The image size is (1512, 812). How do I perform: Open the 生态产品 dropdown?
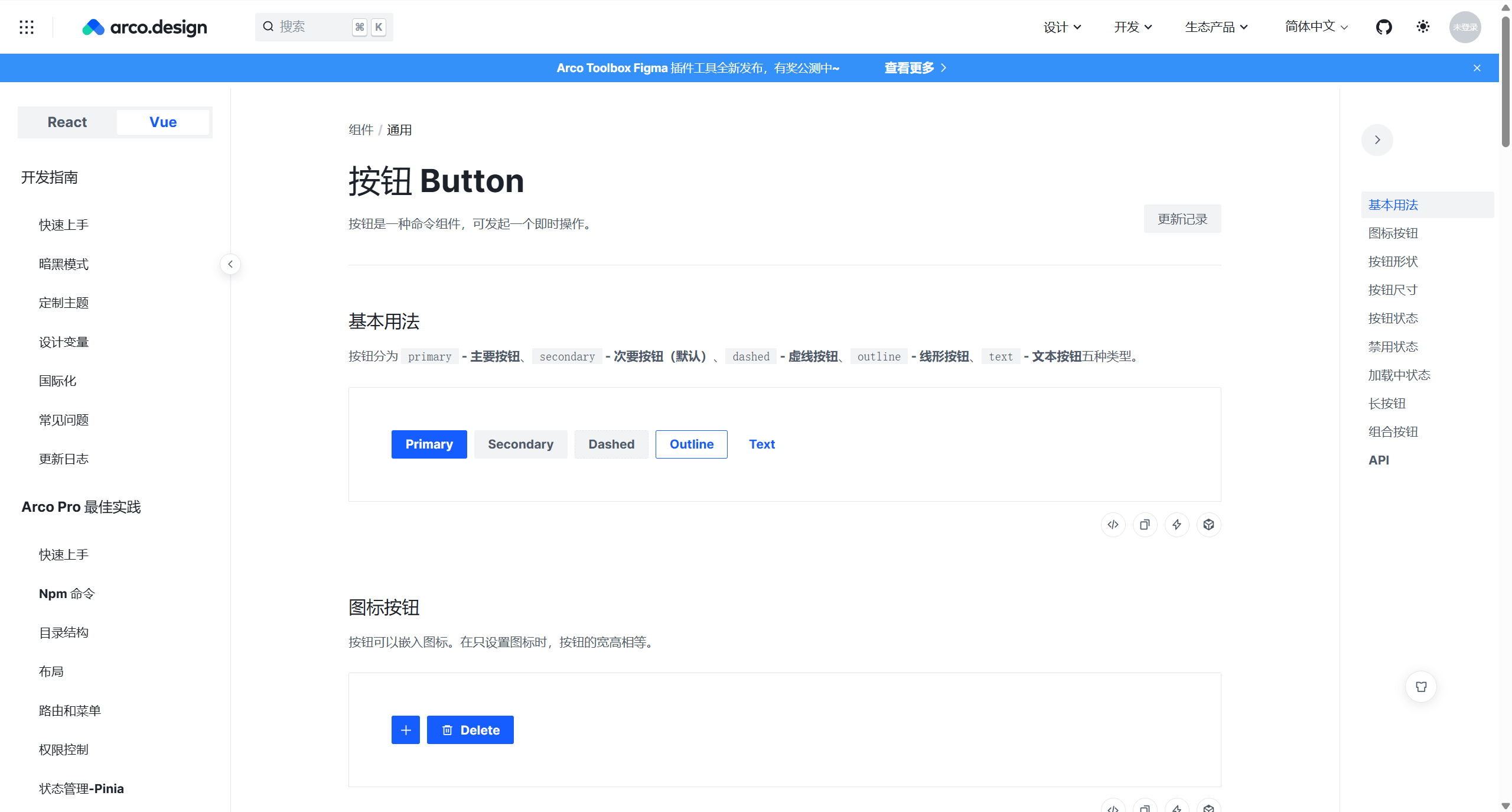pos(1216,27)
